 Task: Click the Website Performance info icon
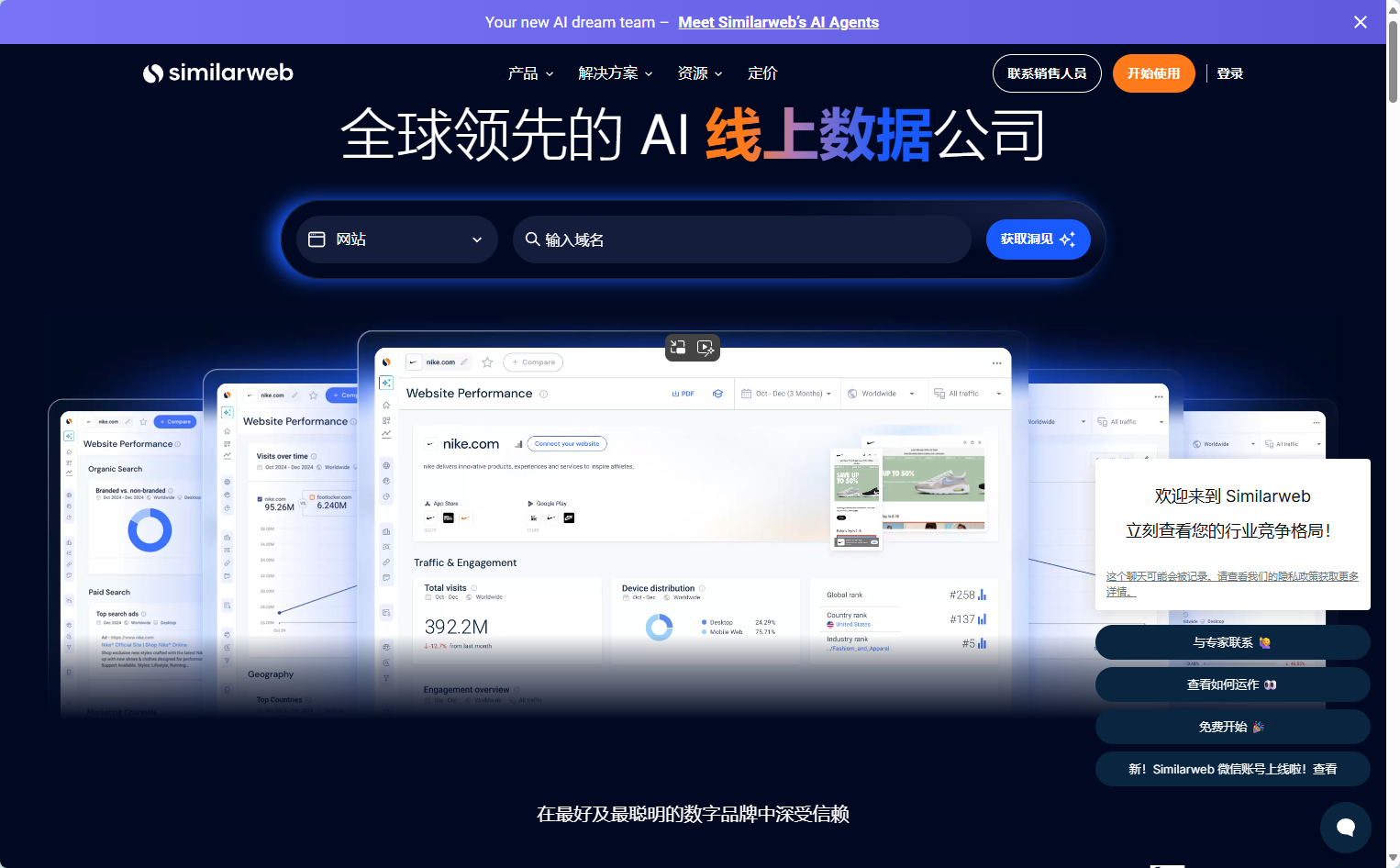coord(543,394)
